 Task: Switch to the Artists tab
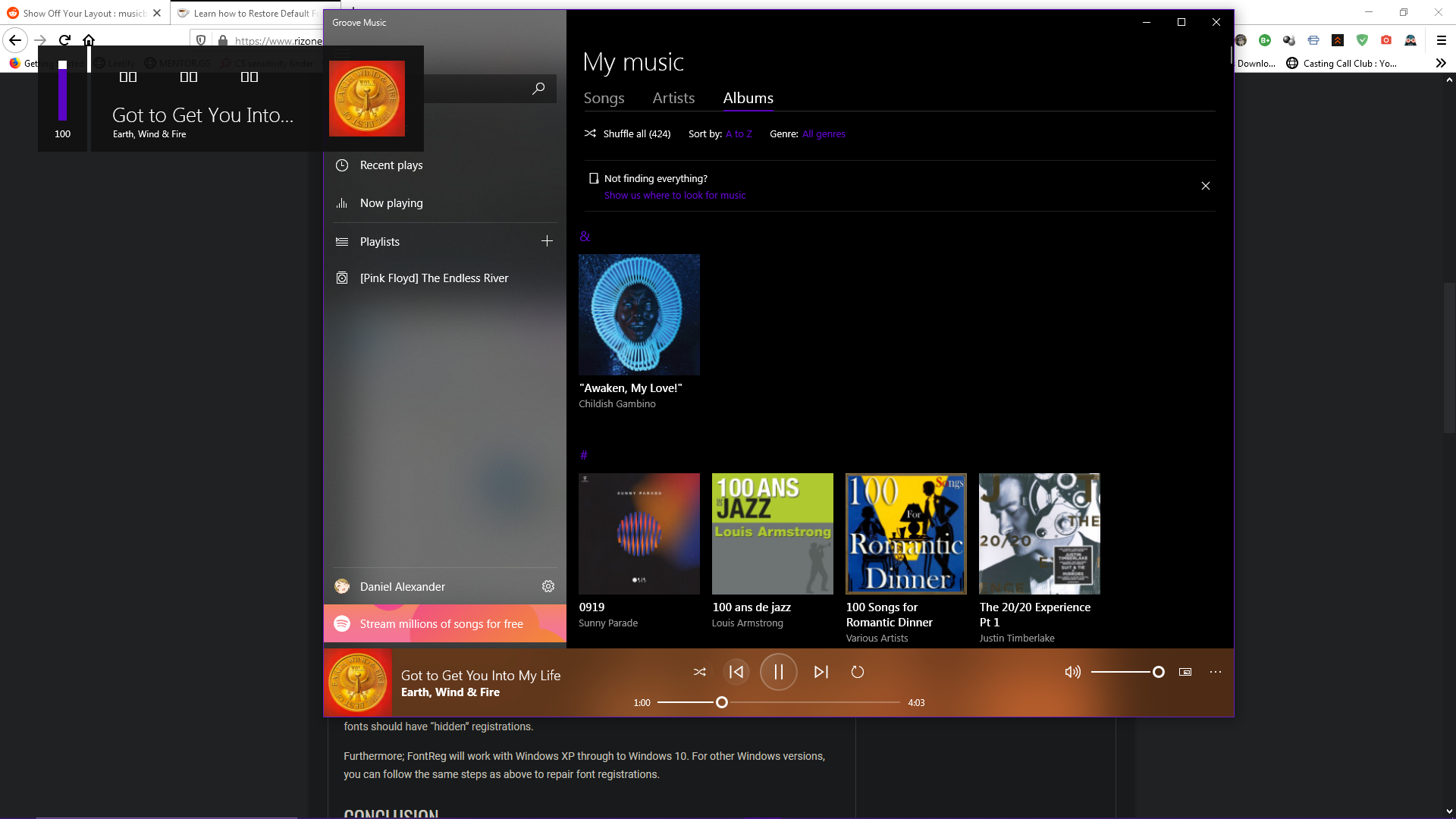point(673,98)
